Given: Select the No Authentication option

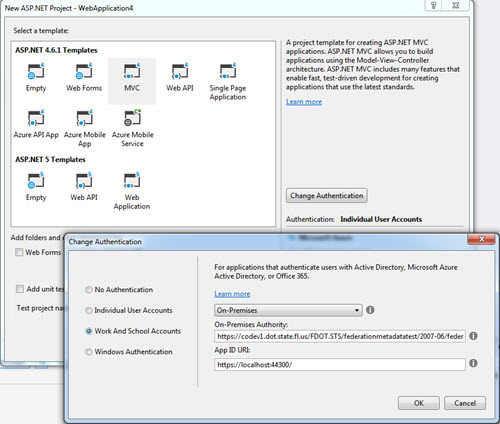Looking at the screenshot, I should [89, 290].
